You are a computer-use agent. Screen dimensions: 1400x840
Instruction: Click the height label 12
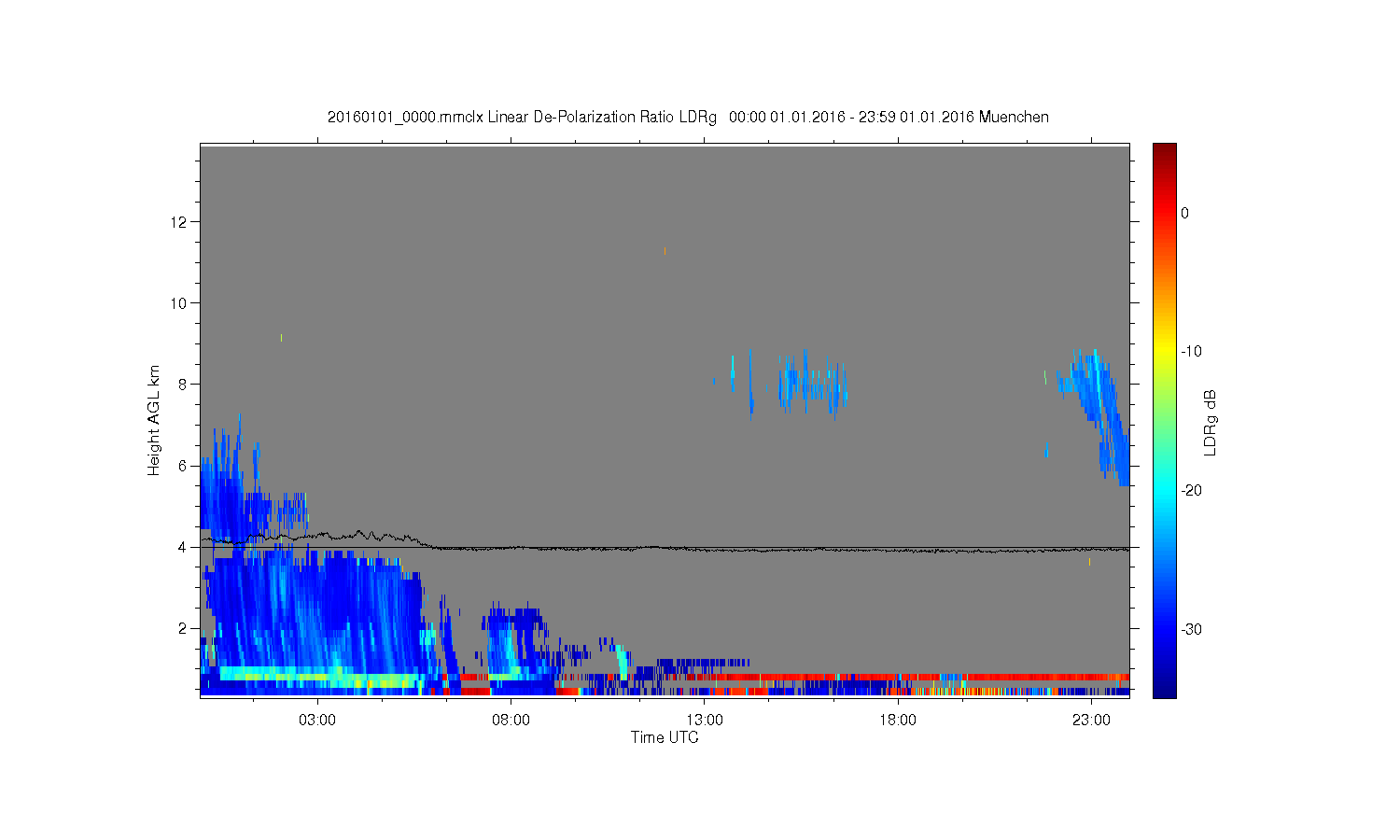click(180, 222)
